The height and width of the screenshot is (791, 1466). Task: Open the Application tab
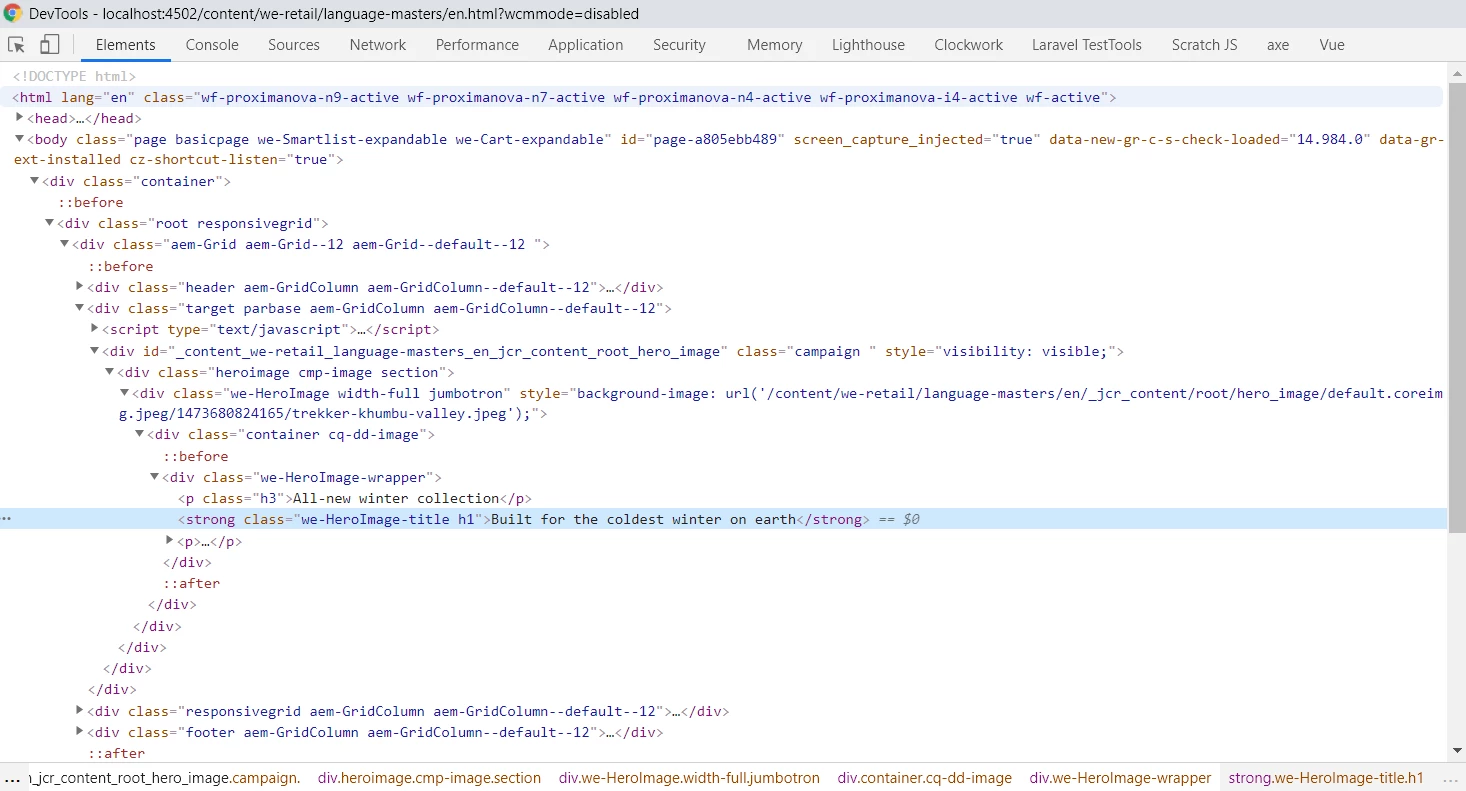coord(586,45)
